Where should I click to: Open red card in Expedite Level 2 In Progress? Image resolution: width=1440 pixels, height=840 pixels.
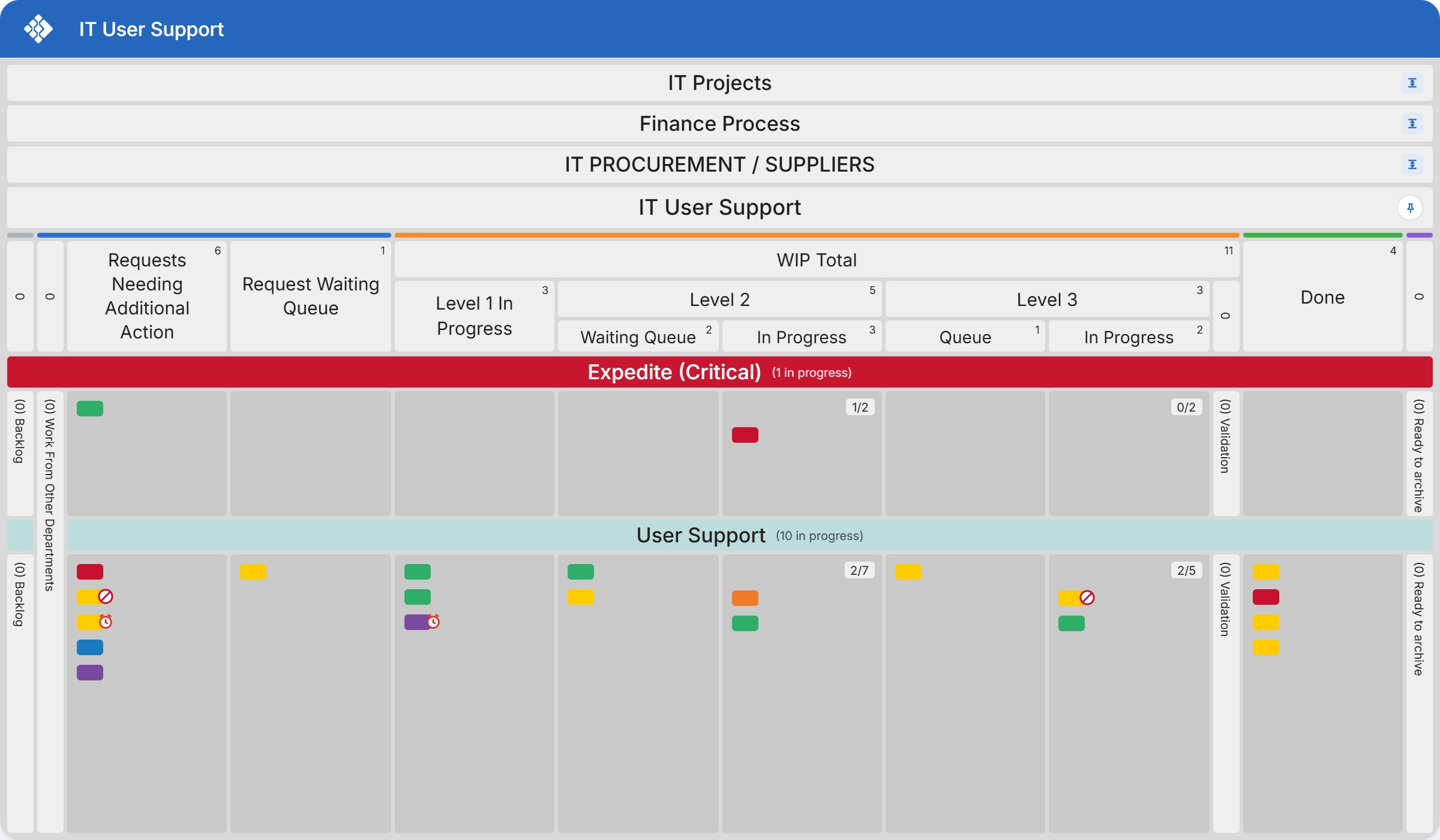click(745, 435)
